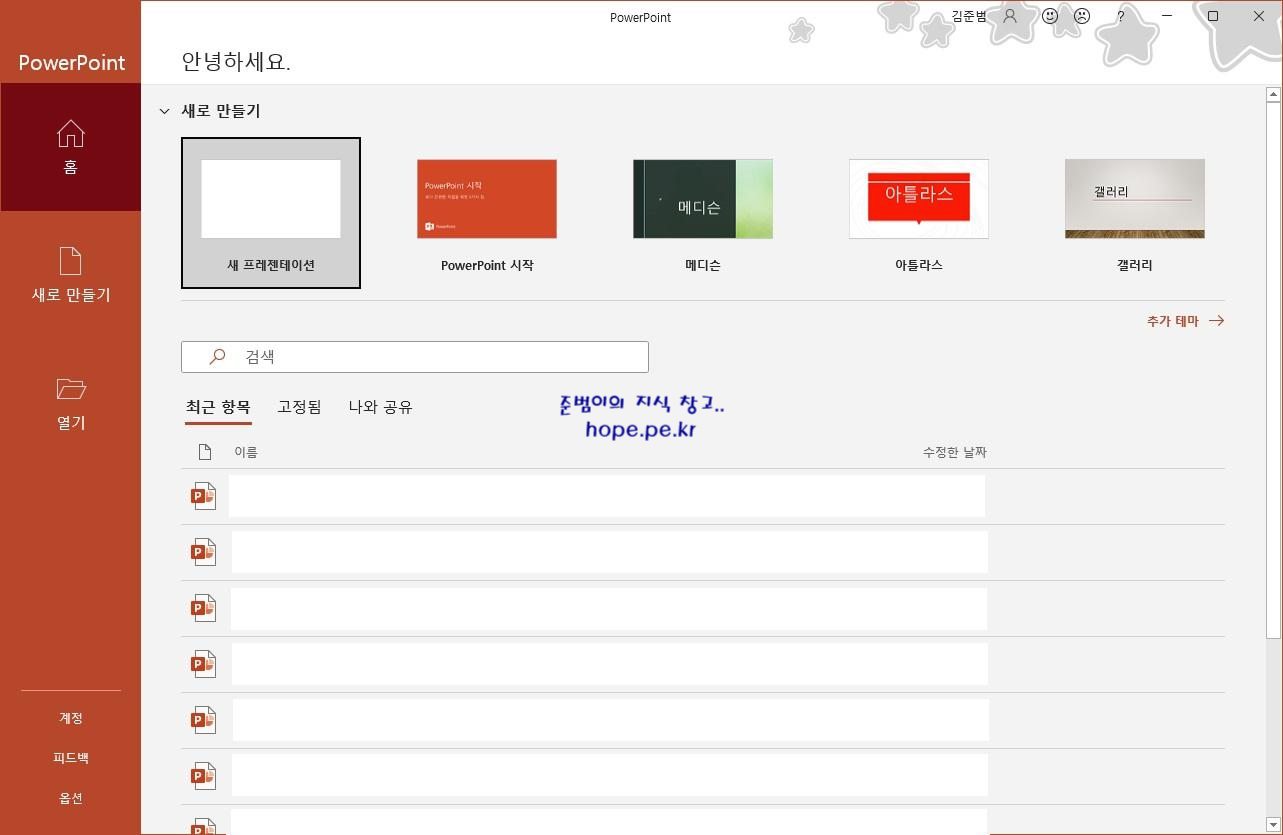Open 옵션 (Options) in sidebar
The height and width of the screenshot is (835, 1283).
[x=71, y=798]
